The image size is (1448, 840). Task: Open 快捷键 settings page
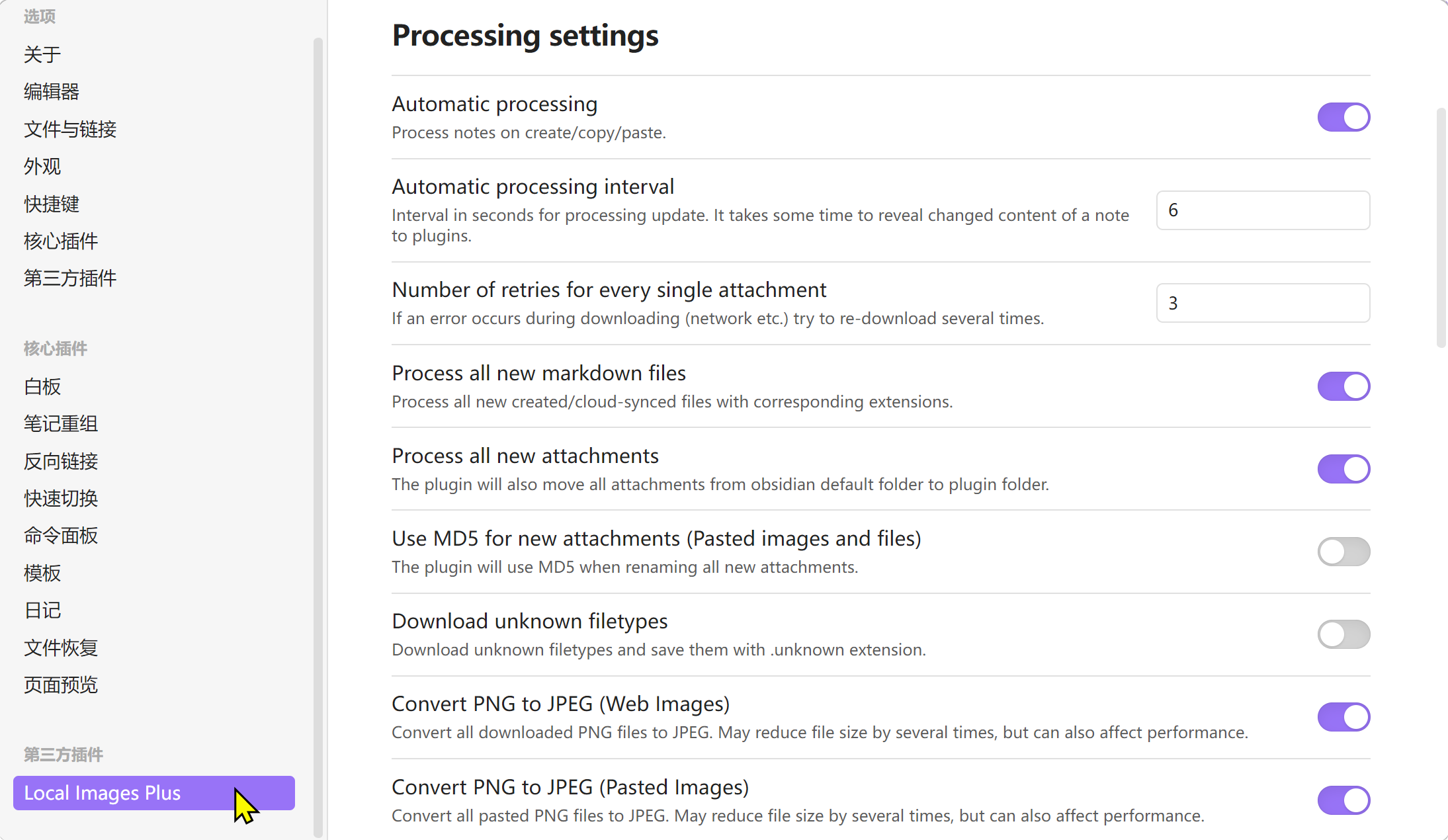pos(52,204)
